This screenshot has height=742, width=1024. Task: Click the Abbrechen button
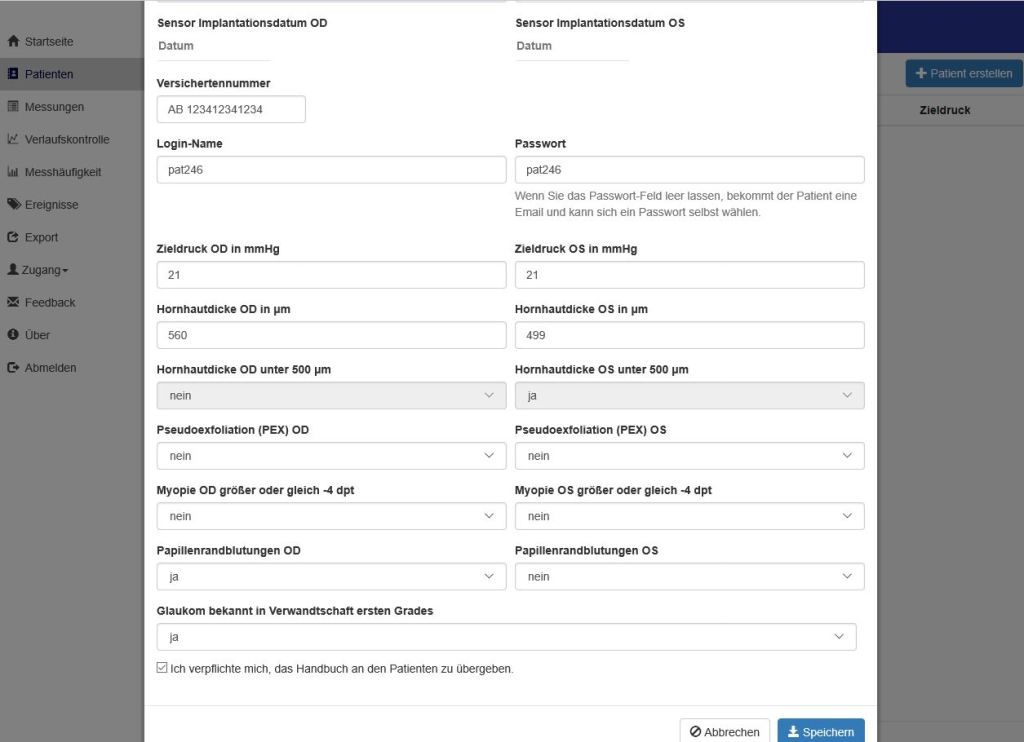725,732
